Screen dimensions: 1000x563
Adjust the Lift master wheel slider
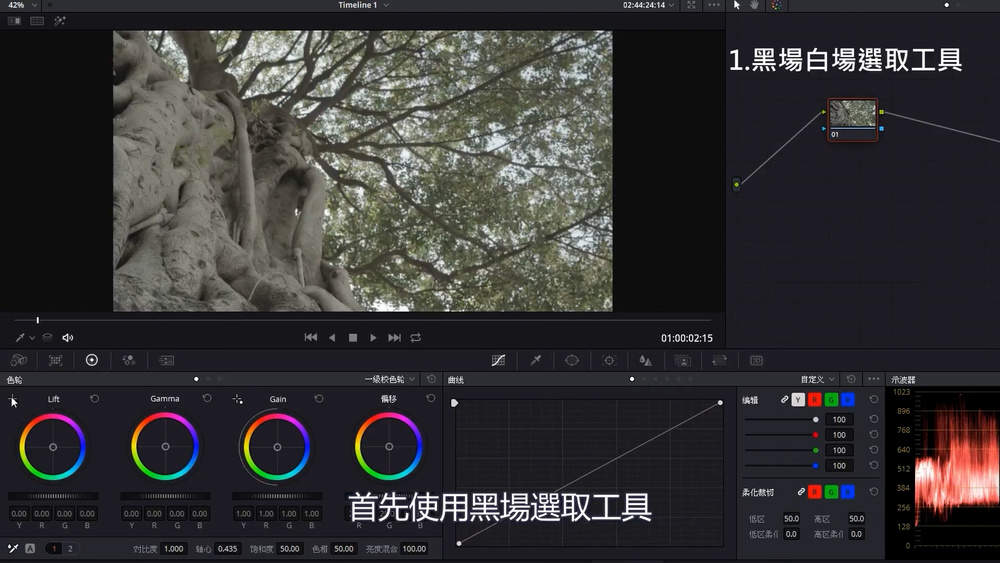(53, 496)
